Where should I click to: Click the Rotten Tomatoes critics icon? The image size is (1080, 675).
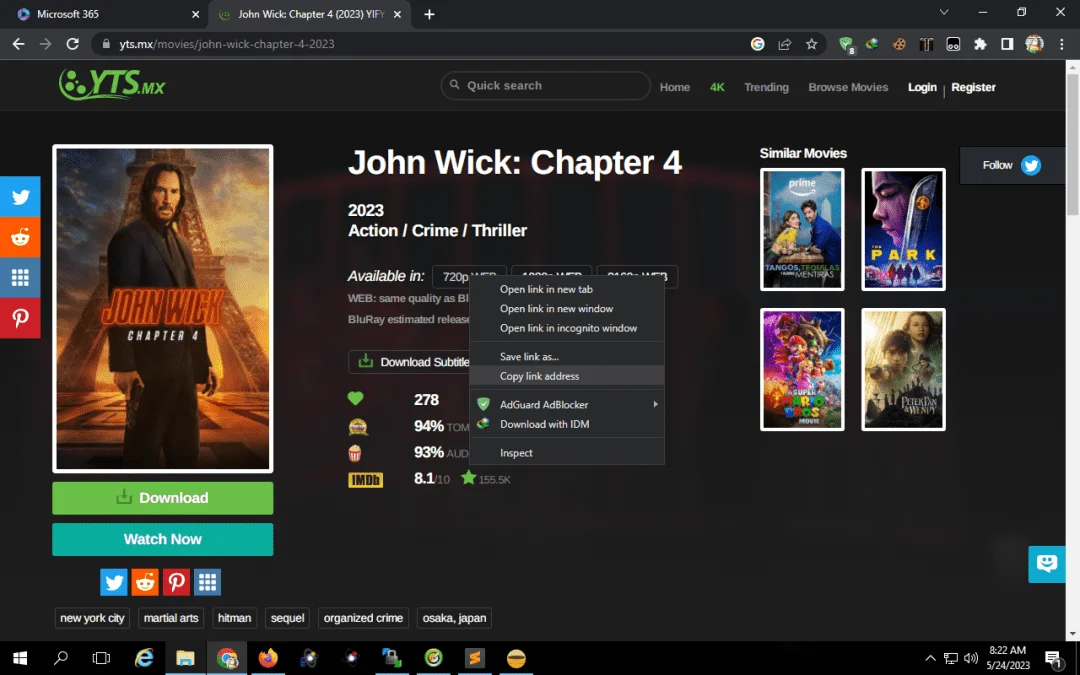pyautogui.click(x=358, y=426)
